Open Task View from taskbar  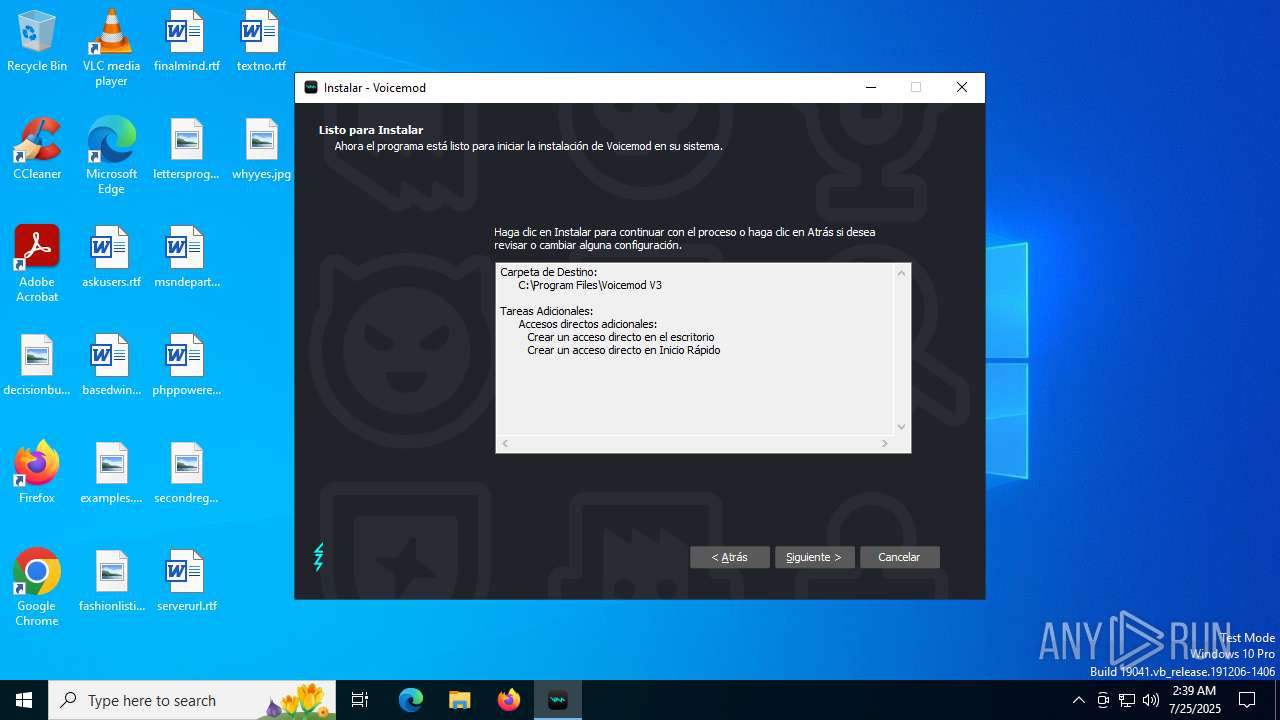click(x=360, y=700)
